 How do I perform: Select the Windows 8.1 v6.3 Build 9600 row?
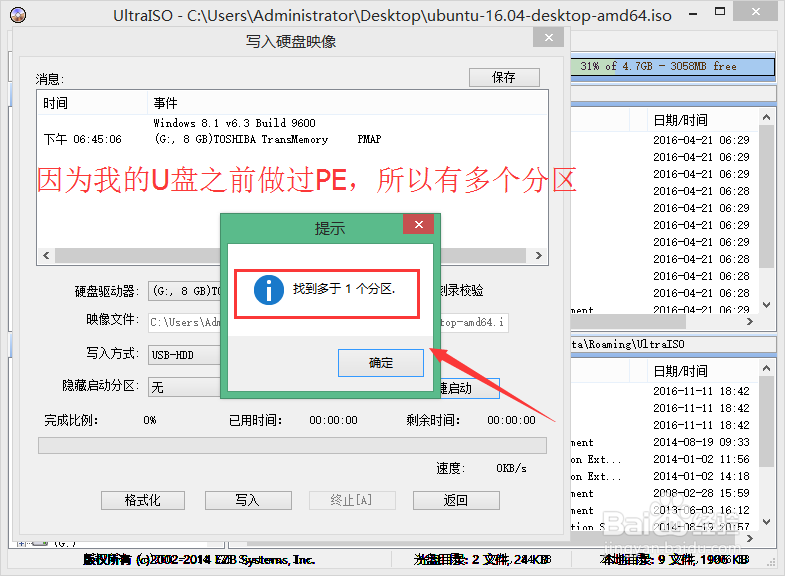coord(293,123)
